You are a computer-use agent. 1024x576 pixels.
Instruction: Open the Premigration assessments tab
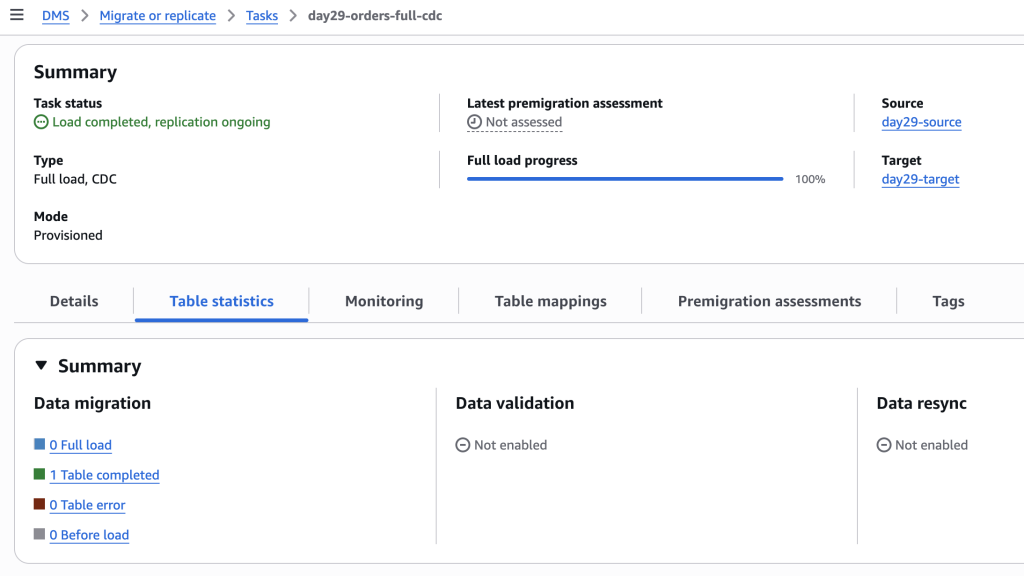(769, 301)
